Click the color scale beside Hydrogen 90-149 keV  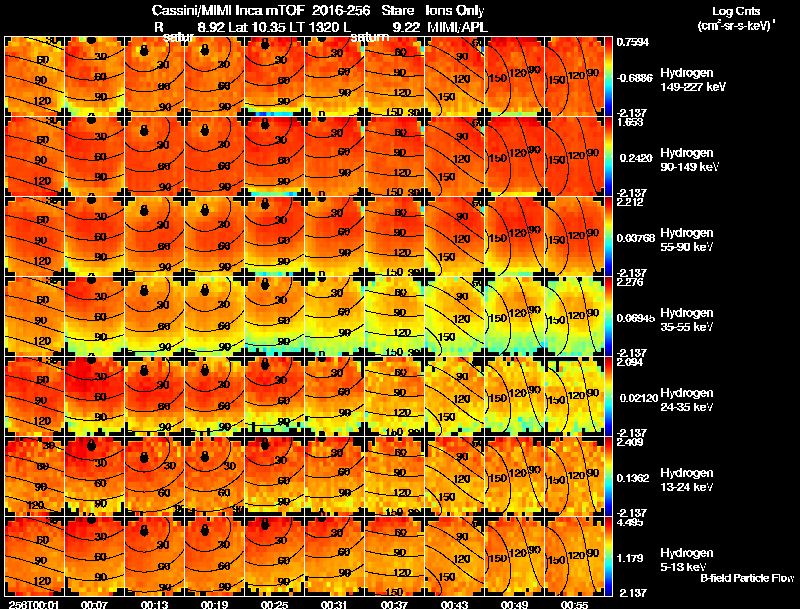(608, 156)
